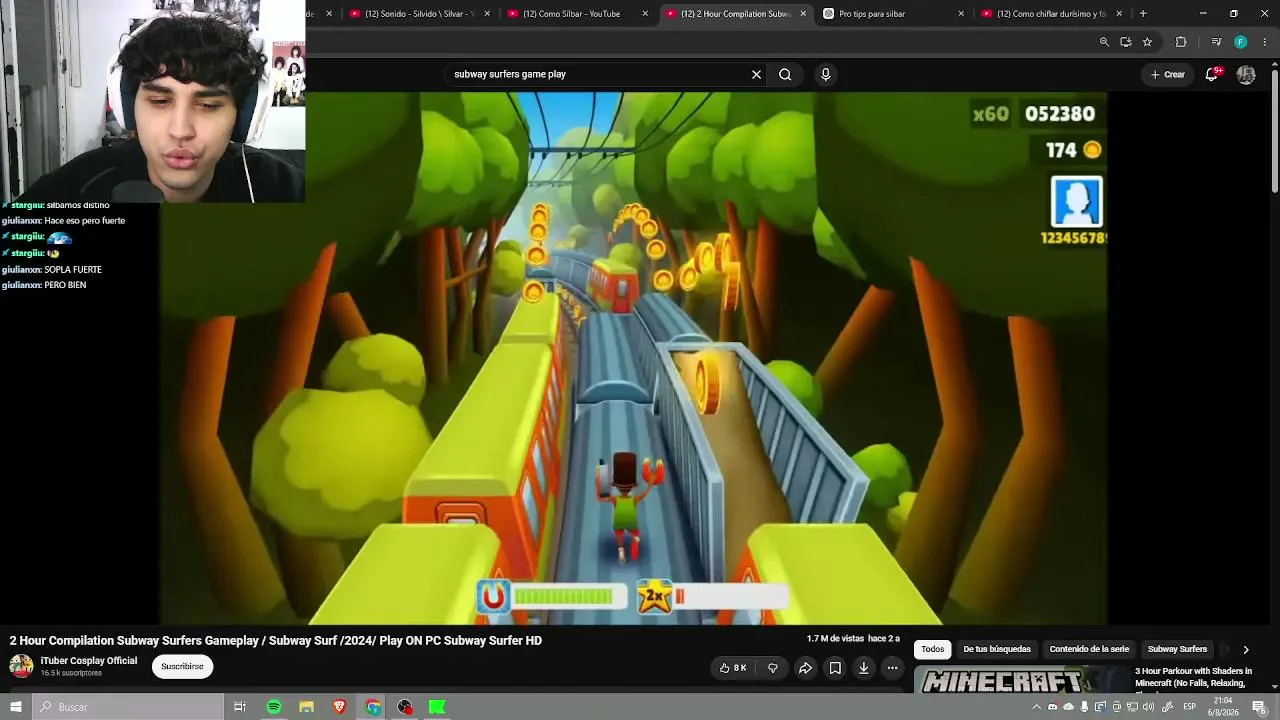Viewport: 1280px width, 720px height.
Task: Bookmark this page with the star icon
Action: tap(1147, 42)
